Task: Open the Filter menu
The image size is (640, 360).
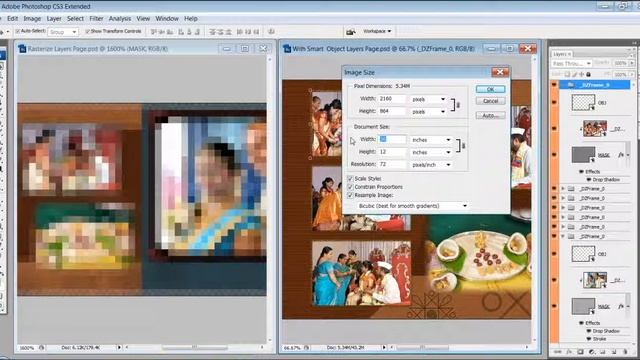Action: click(x=96, y=18)
